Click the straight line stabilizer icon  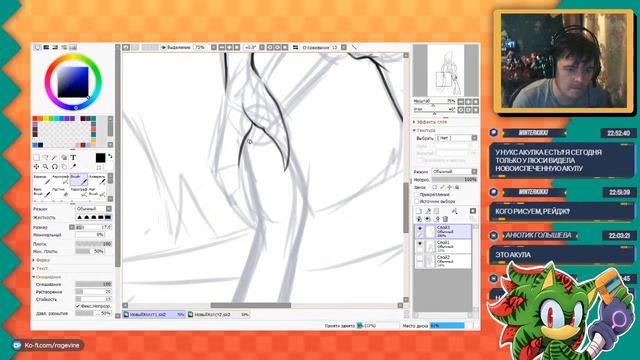coord(354,48)
